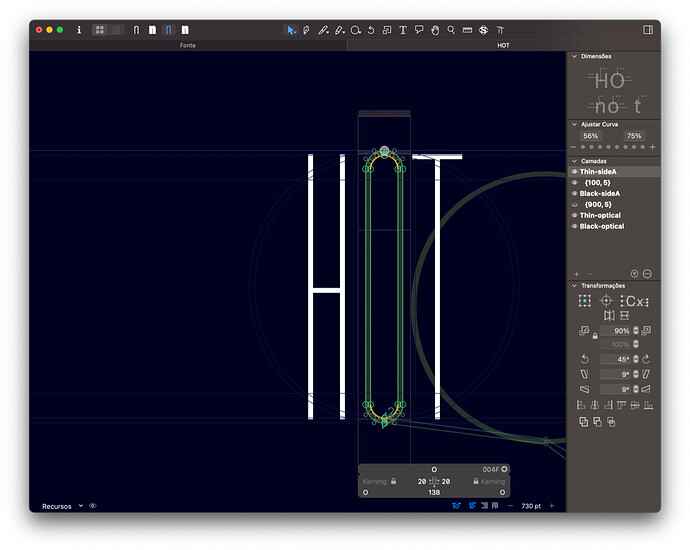This screenshot has height=550, width=690.
Task: Toggle visibility of Thin-sideA layer
Action: click(574, 172)
